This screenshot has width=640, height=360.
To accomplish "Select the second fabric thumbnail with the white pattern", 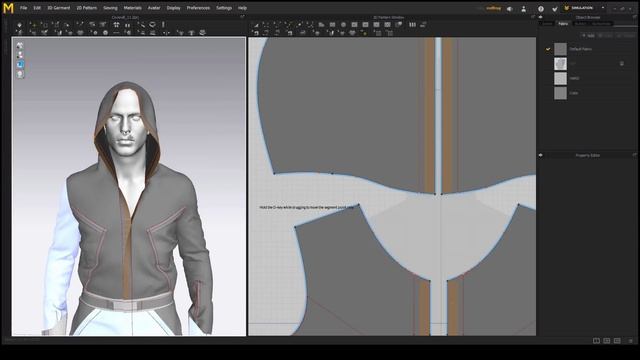I will 560,64.
